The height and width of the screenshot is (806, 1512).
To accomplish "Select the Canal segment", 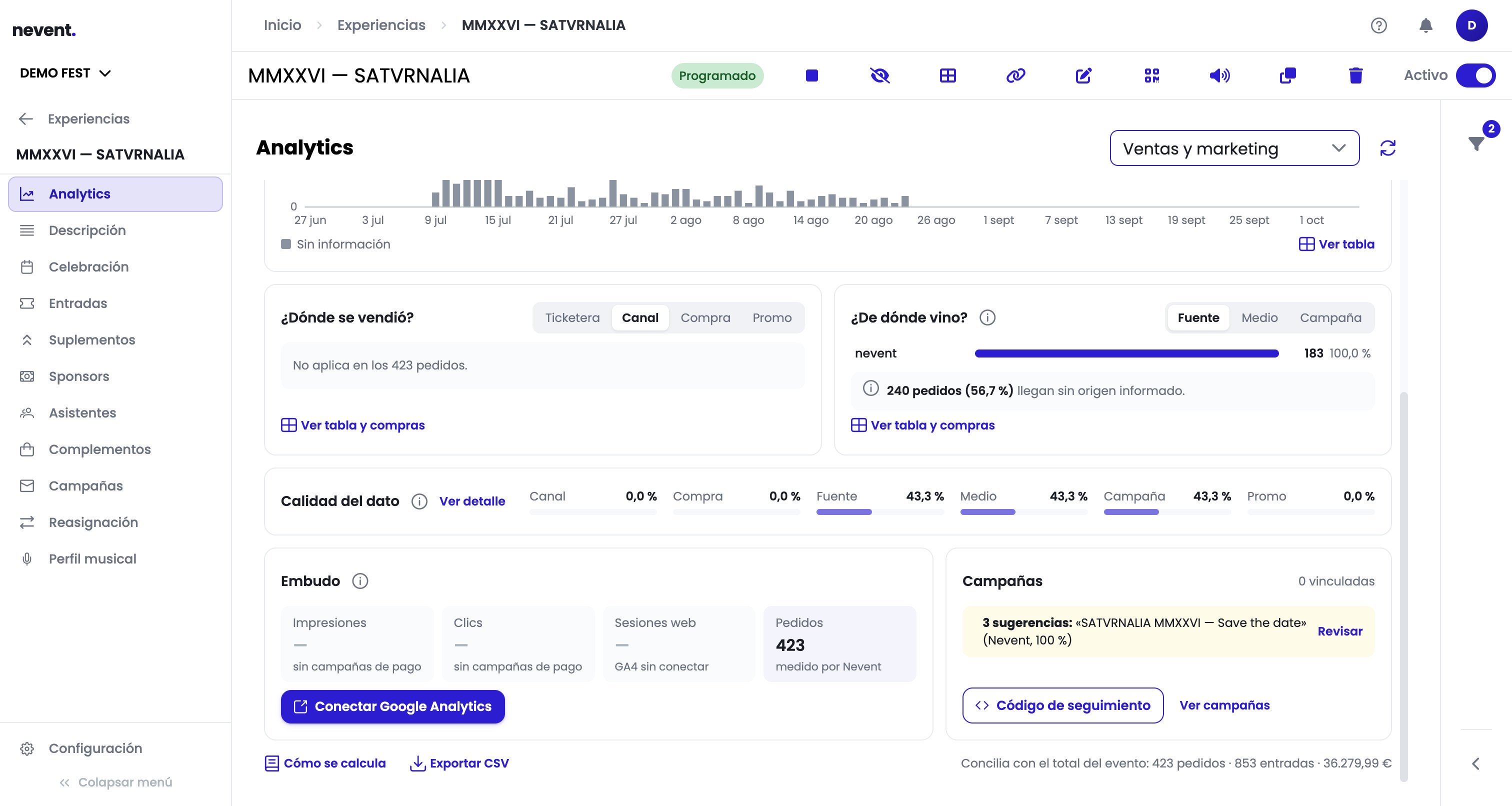I will coord(640,317).
